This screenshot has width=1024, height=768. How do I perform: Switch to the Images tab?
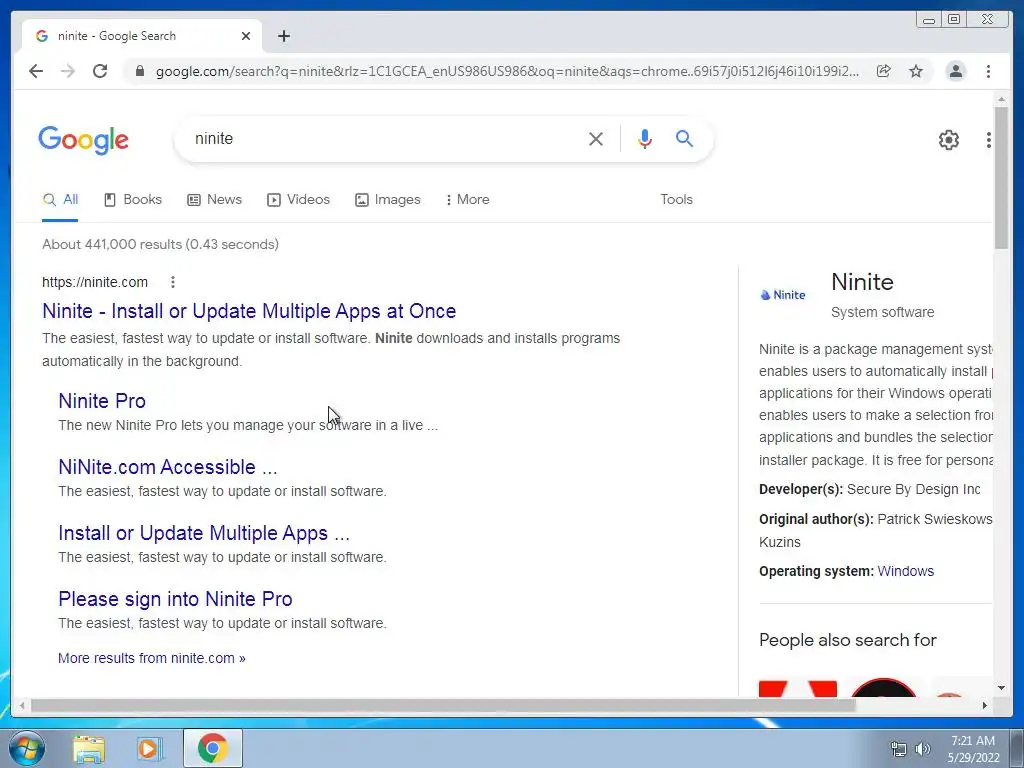tap(388, 200)
